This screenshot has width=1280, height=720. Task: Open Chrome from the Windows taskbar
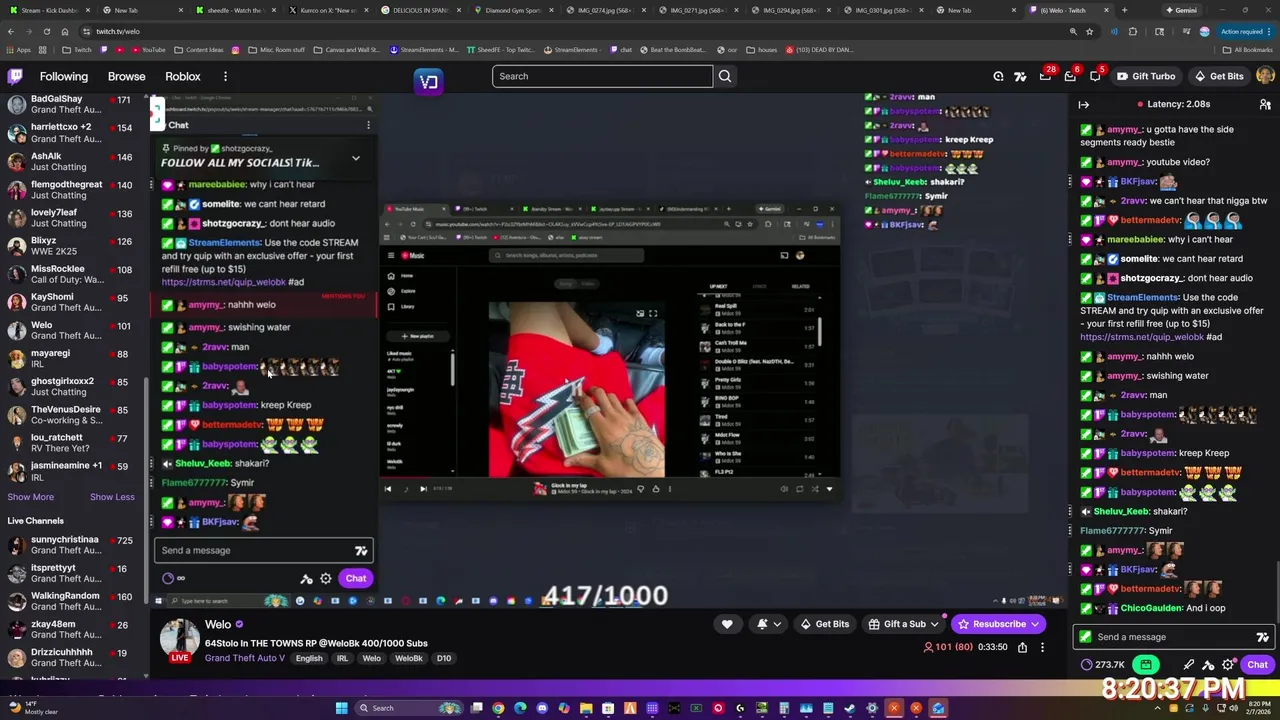tap(498, 708)
